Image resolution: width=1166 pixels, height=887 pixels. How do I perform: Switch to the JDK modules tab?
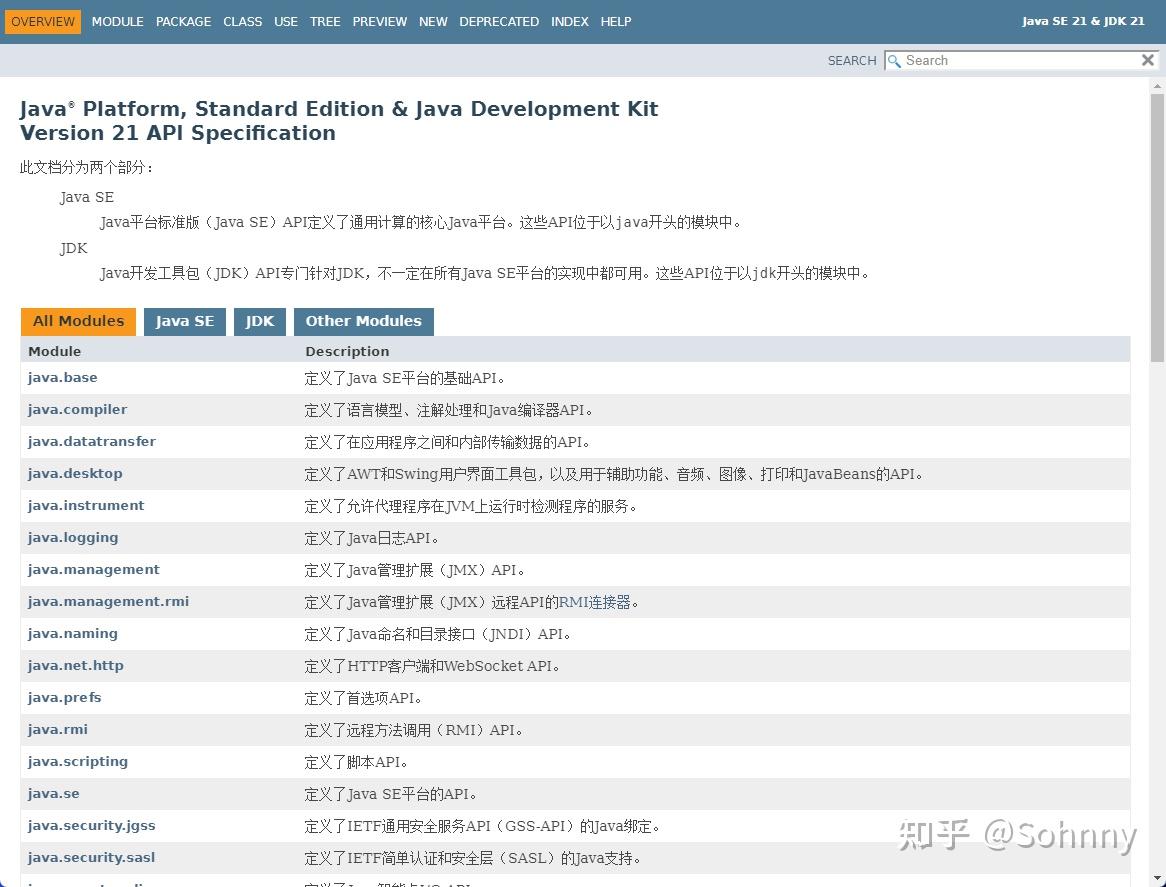tap(259, 321)
